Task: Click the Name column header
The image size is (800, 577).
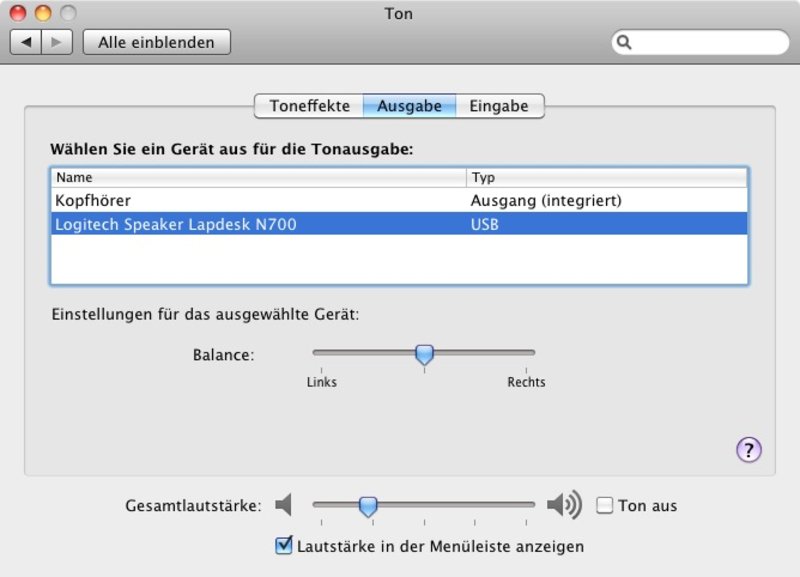Action: click(259, 178)
